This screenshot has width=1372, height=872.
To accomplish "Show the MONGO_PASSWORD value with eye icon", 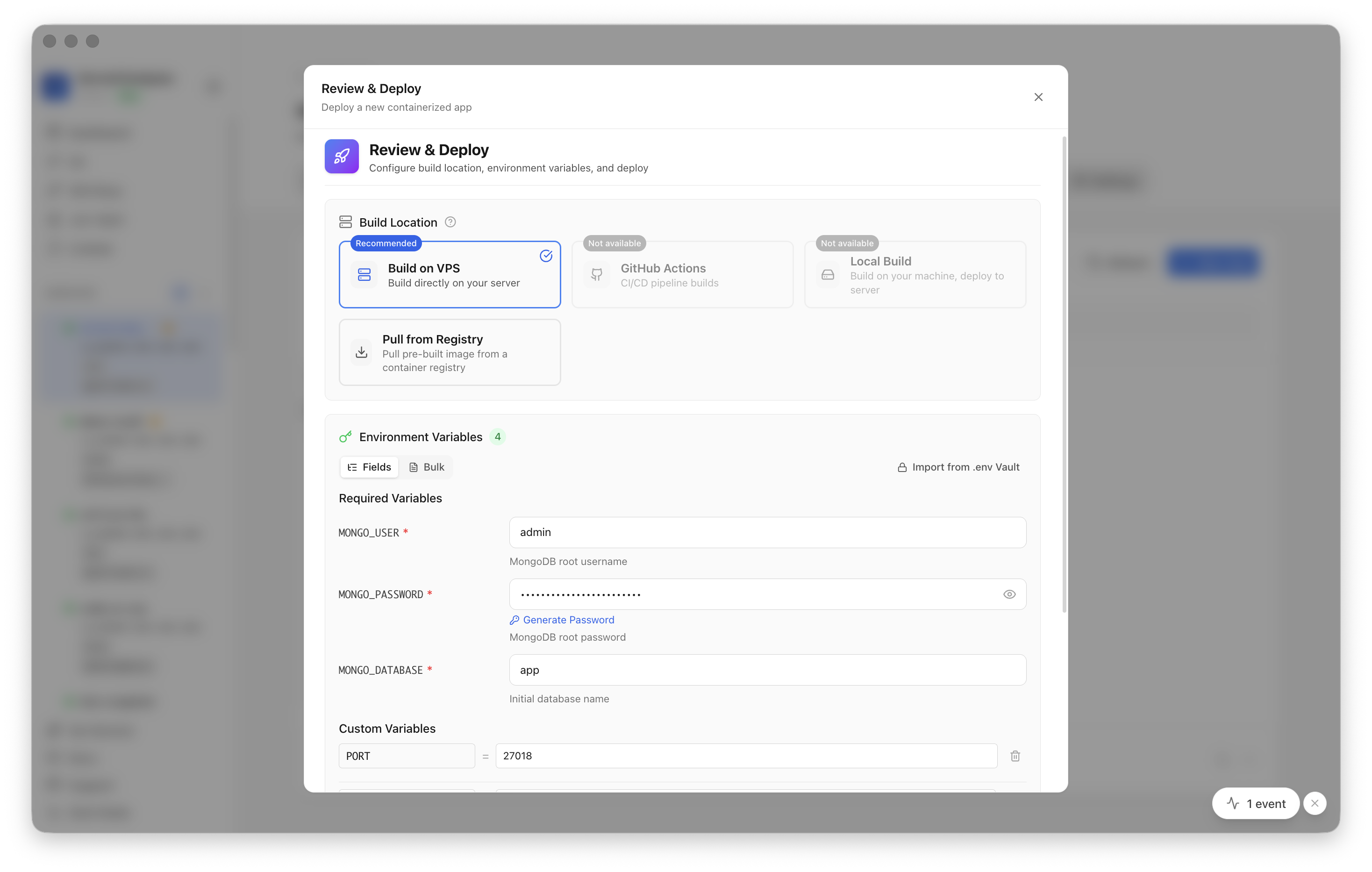I will 1009,594.
